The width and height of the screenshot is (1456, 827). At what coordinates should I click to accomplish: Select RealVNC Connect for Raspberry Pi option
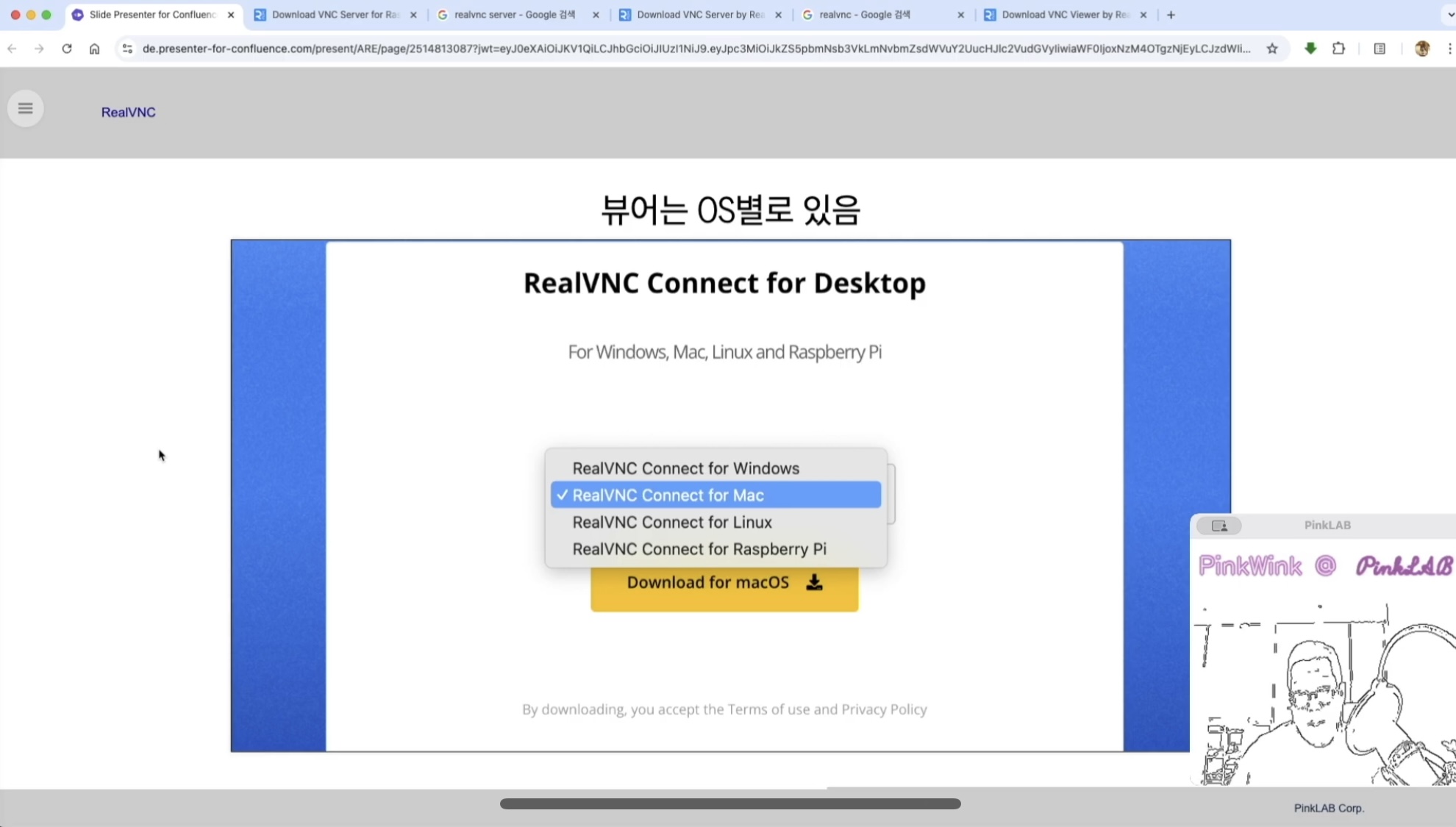coord(699,549)
